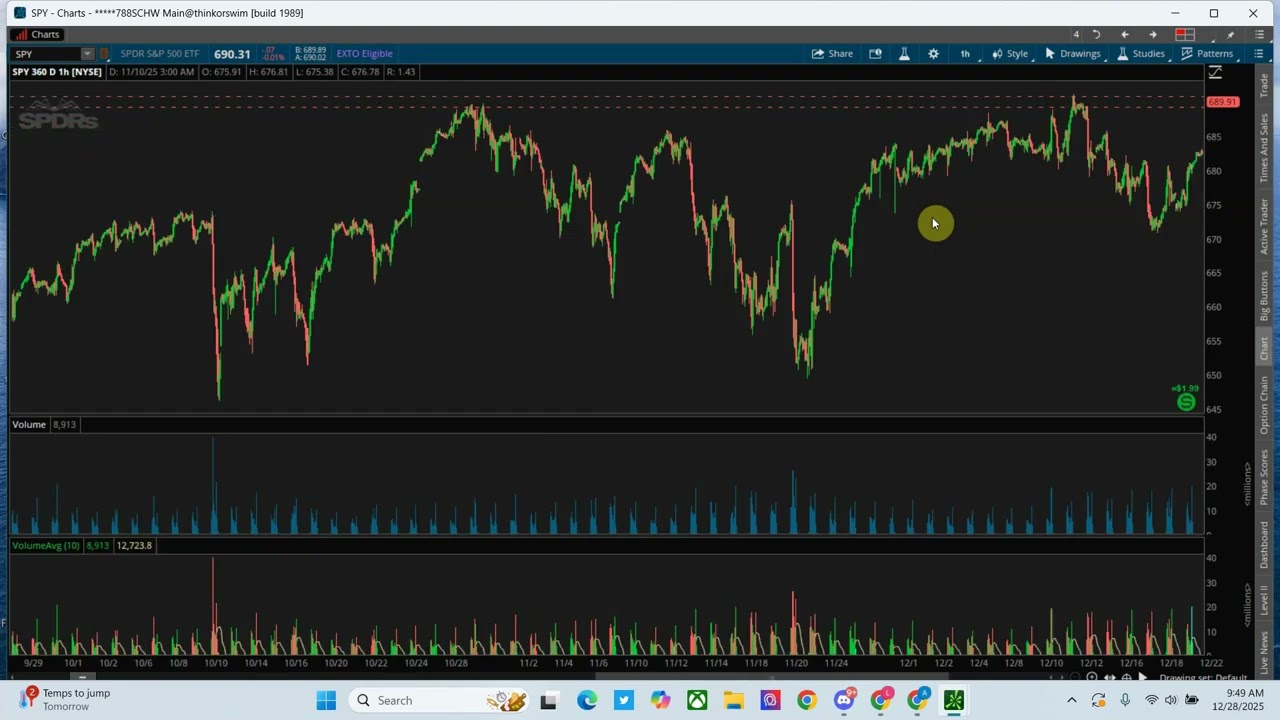Viewport: 1280px width, 720px height.
Task: Click the crosshair pan icon below chart
Action: [x=1126, y=678]
